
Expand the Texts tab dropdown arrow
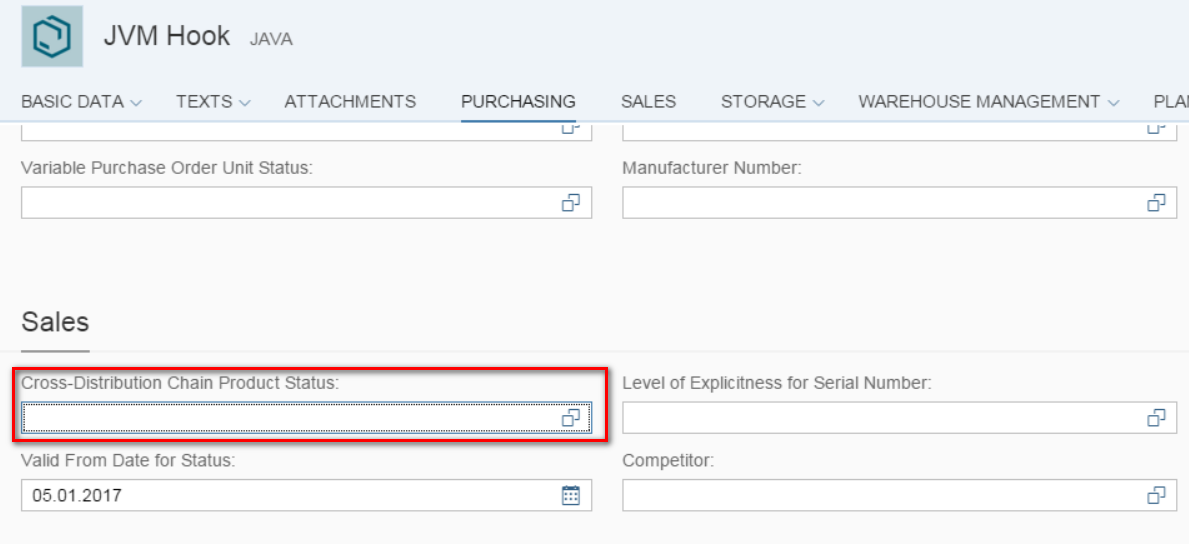[244, 102]
